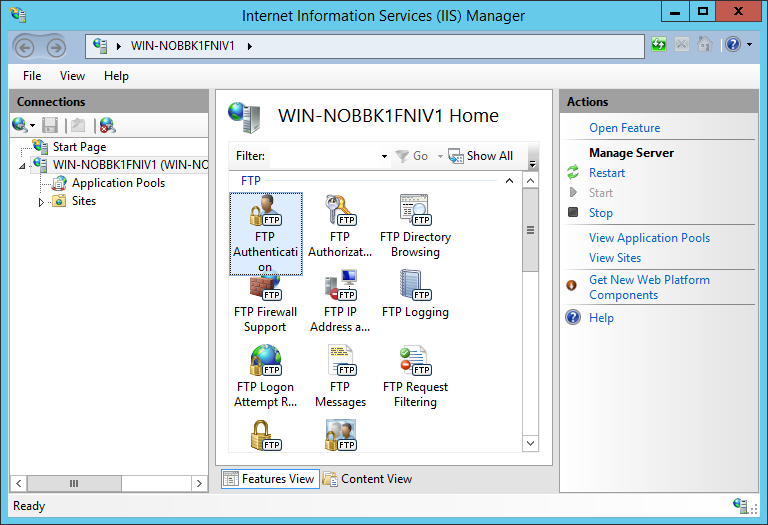Open the File menu
This screenshot has width=768, height=525.
[x=32, y=76]
